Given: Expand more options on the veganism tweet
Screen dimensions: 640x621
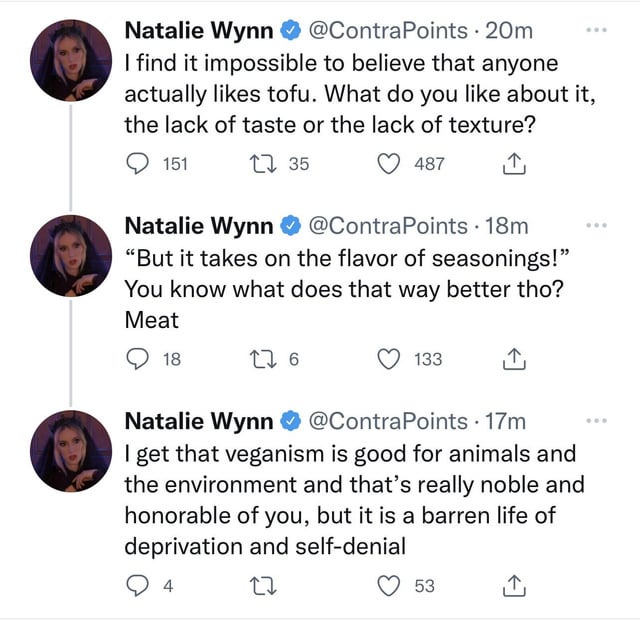Looking at the screenshot, I should pos(598,421).
